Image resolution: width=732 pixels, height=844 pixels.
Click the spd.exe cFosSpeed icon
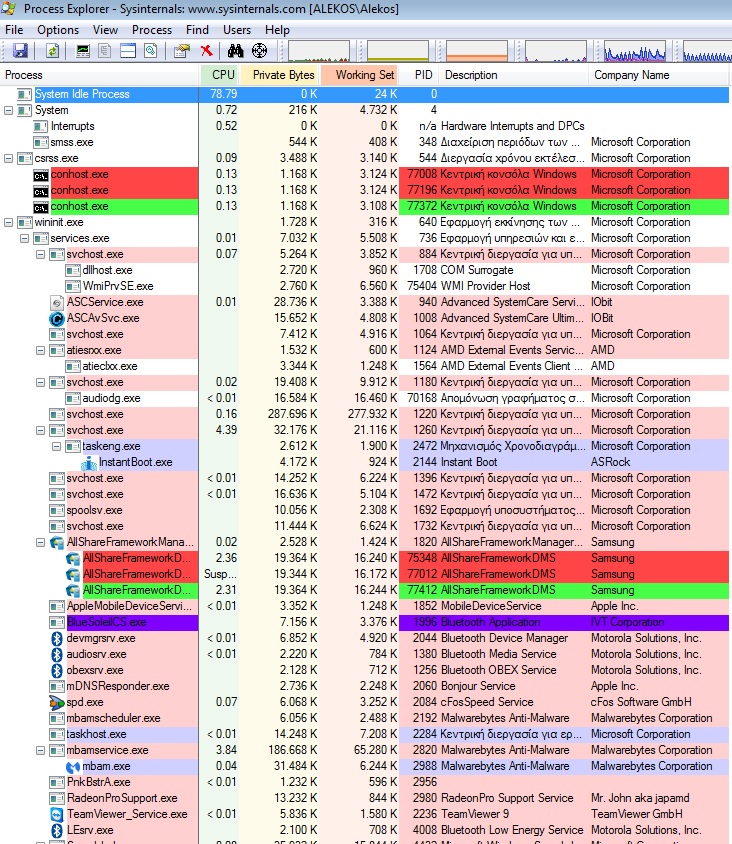(57, 702)
